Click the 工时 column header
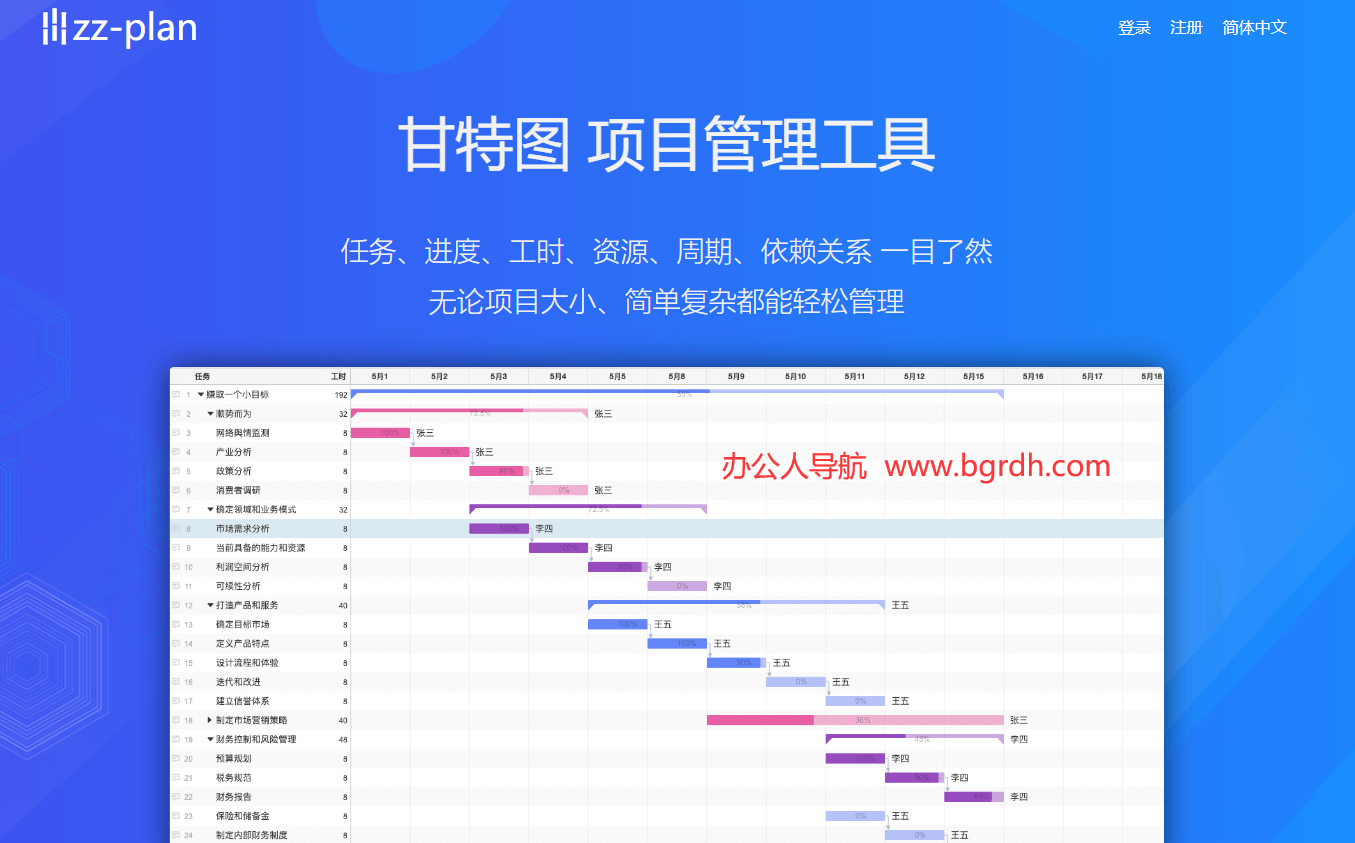 (338, 377)
